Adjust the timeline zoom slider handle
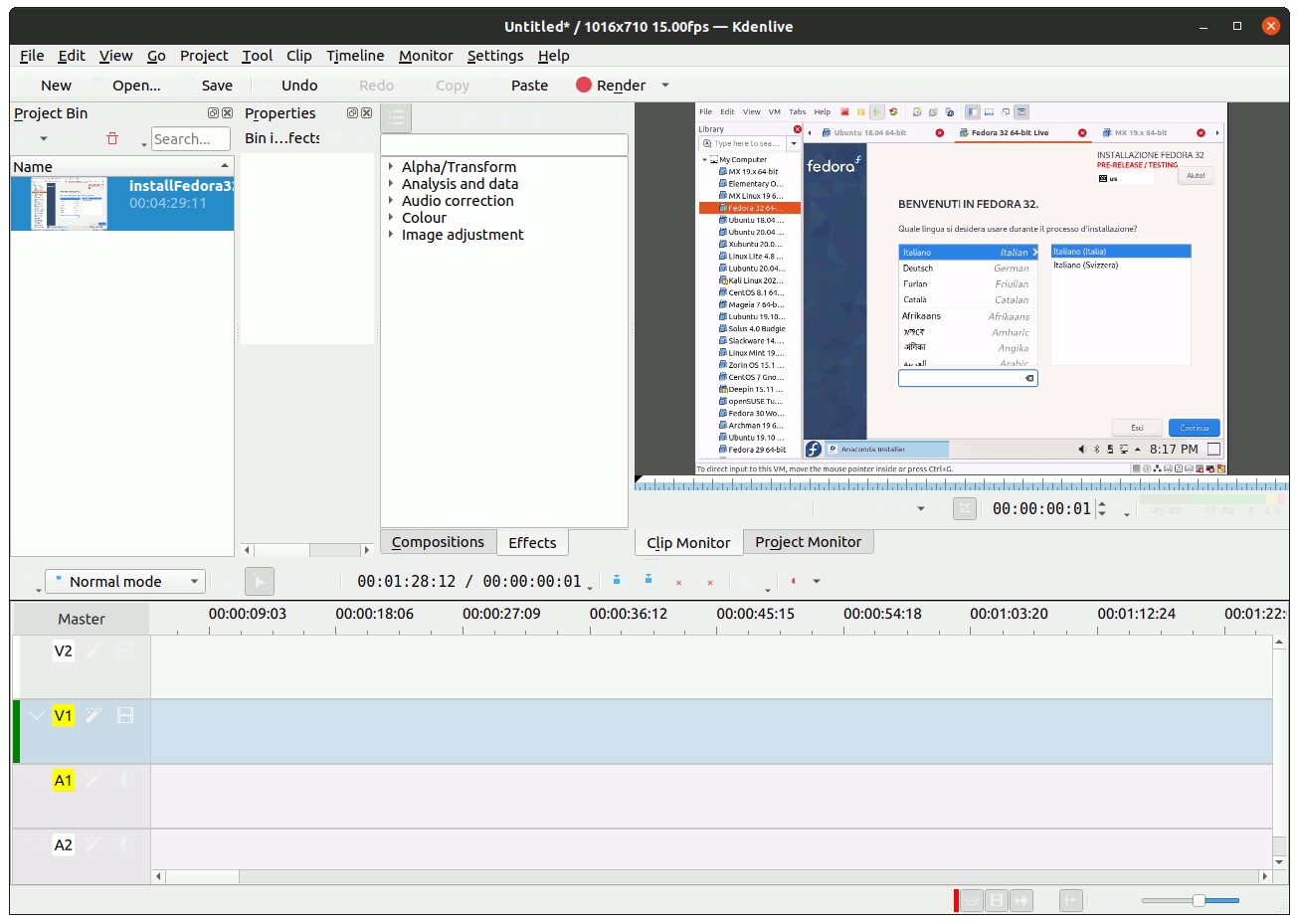This screenshot has height=924, width=1299. click(x=1199, y=900)
